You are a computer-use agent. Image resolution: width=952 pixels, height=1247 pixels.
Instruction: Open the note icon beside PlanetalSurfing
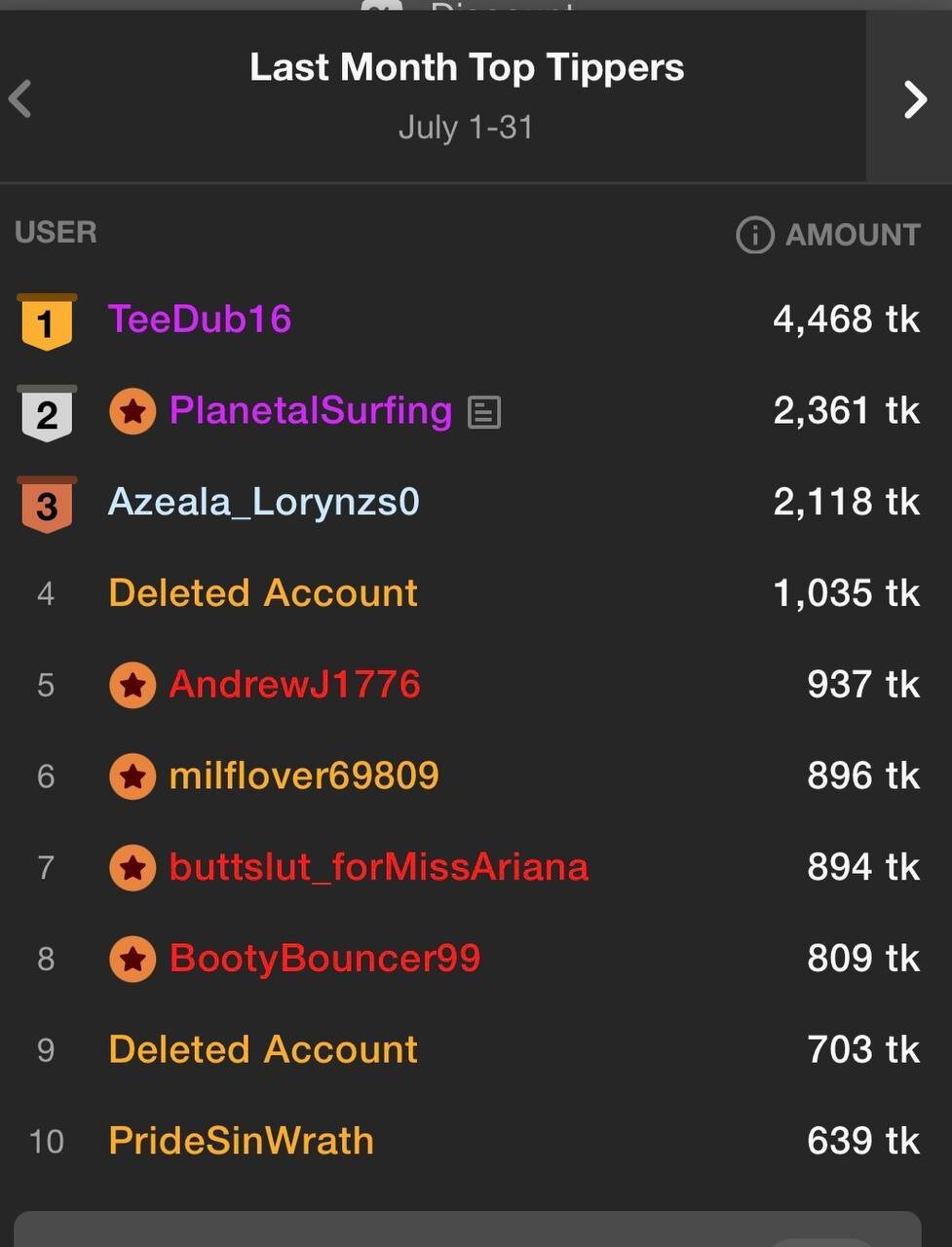pos(484,412)
